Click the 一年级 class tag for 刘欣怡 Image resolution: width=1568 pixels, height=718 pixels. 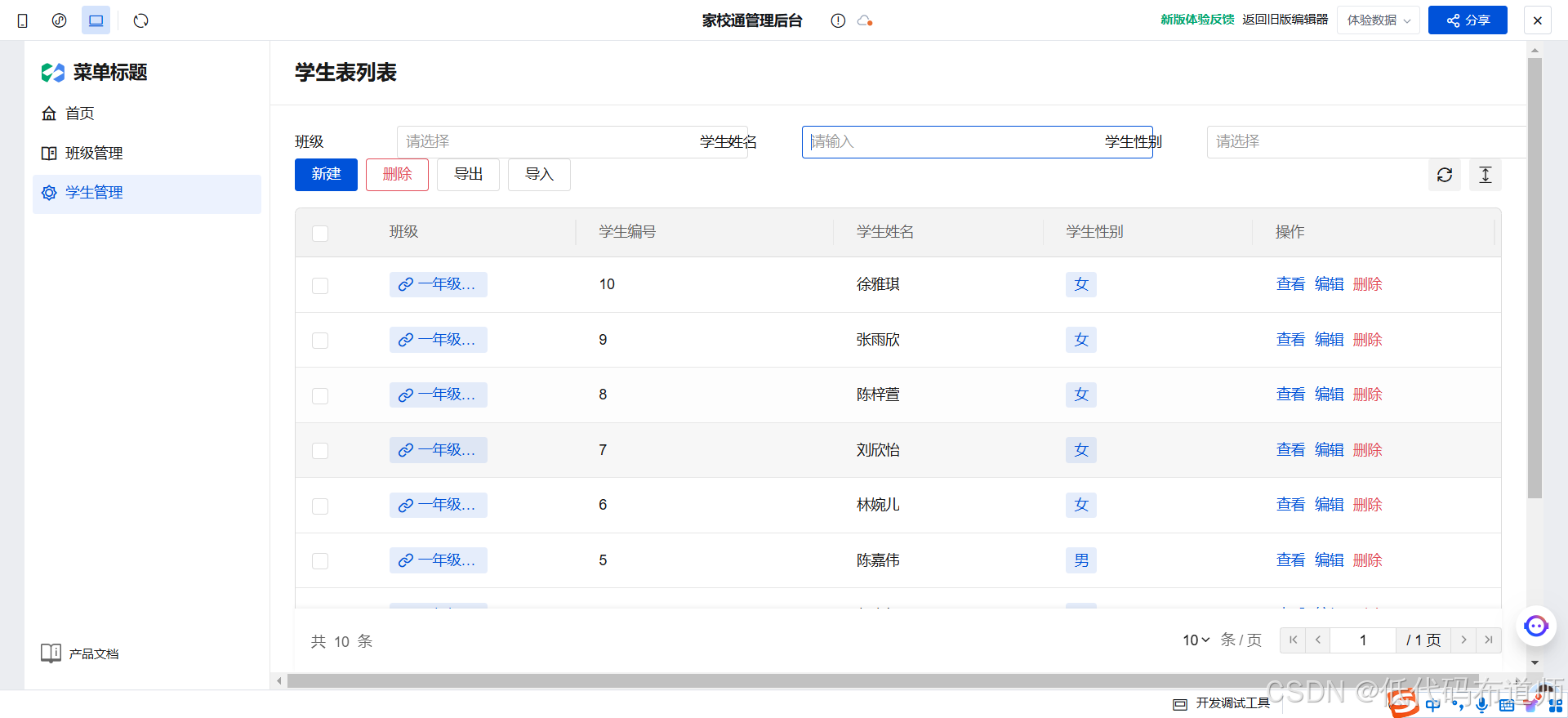click(439, 450)
